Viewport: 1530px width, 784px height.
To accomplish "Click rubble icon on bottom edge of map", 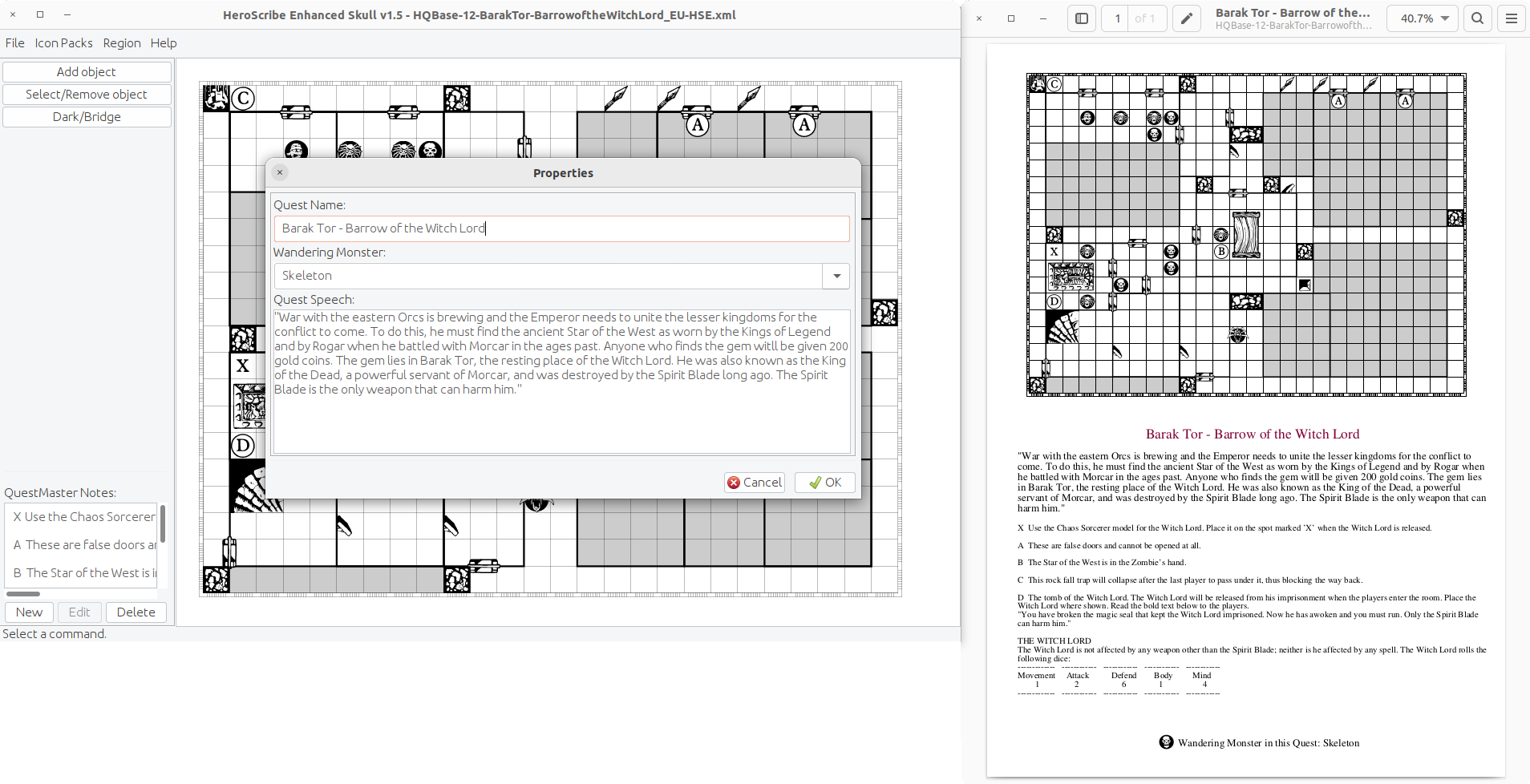I will pyautogui.click(x=457, y=580).
